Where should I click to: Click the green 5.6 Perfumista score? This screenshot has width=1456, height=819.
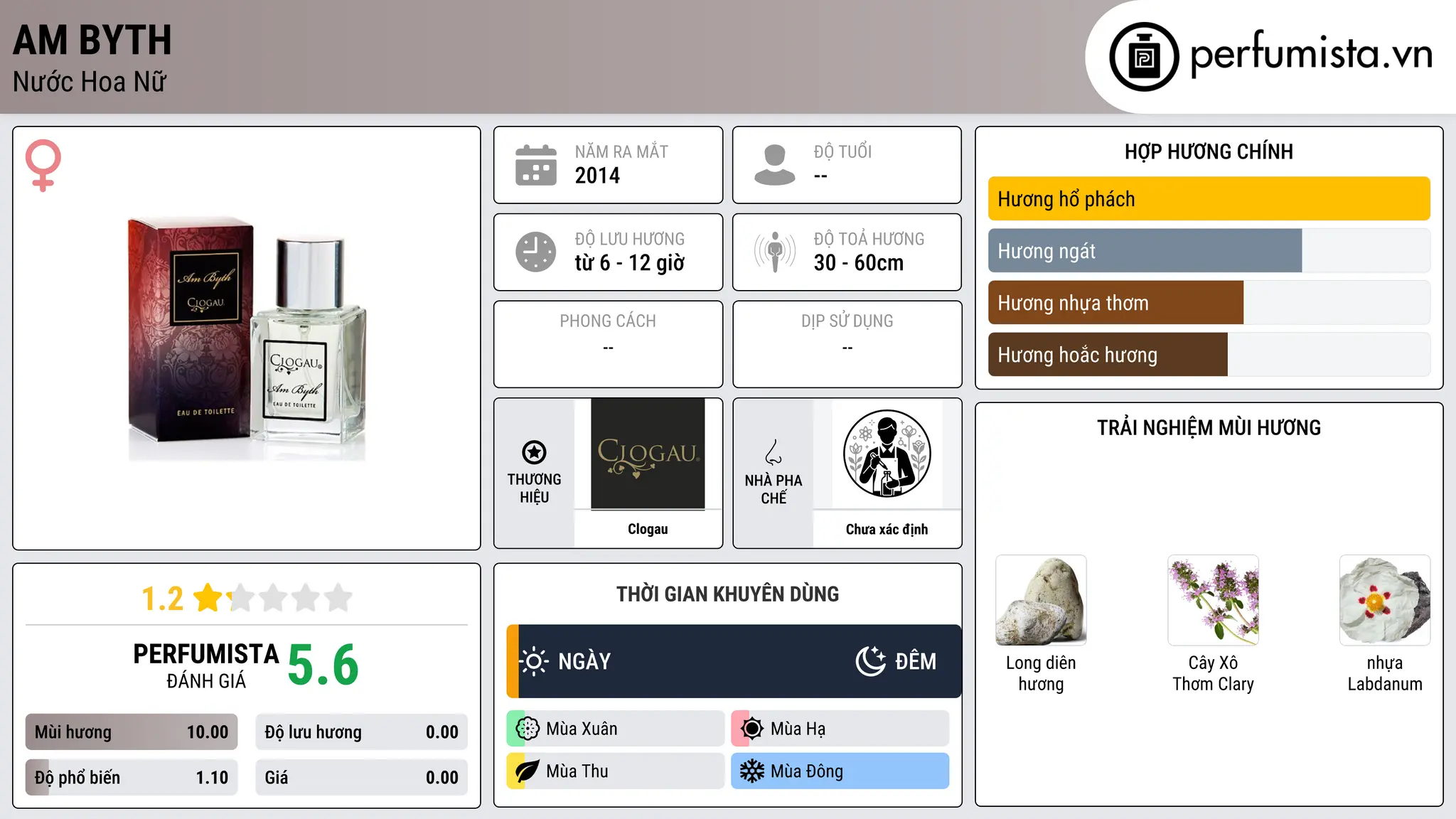[x=323, y=665]
